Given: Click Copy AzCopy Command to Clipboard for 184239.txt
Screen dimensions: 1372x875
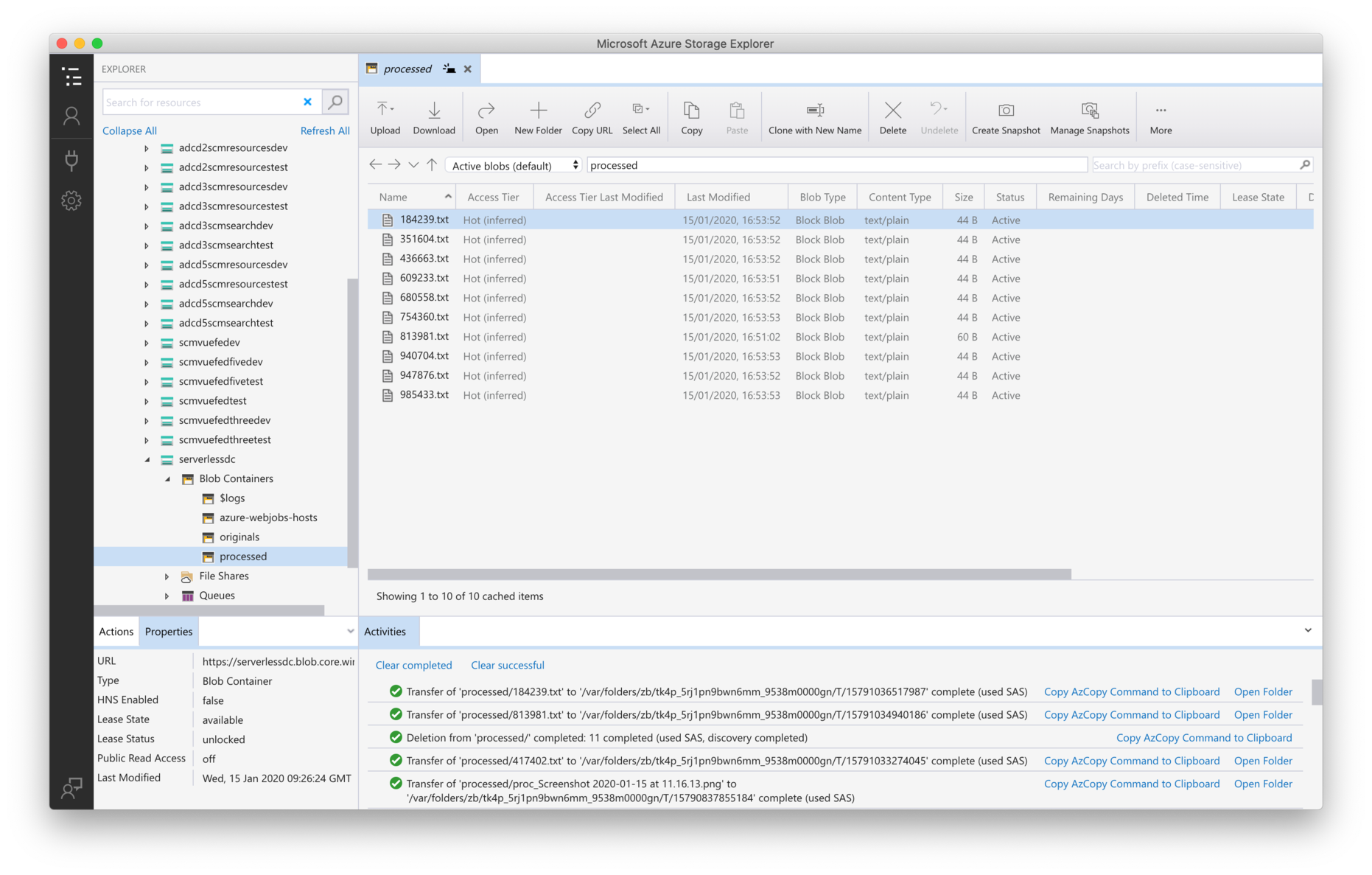Looking at the screenshot, I should click(x=1132, y=691).
